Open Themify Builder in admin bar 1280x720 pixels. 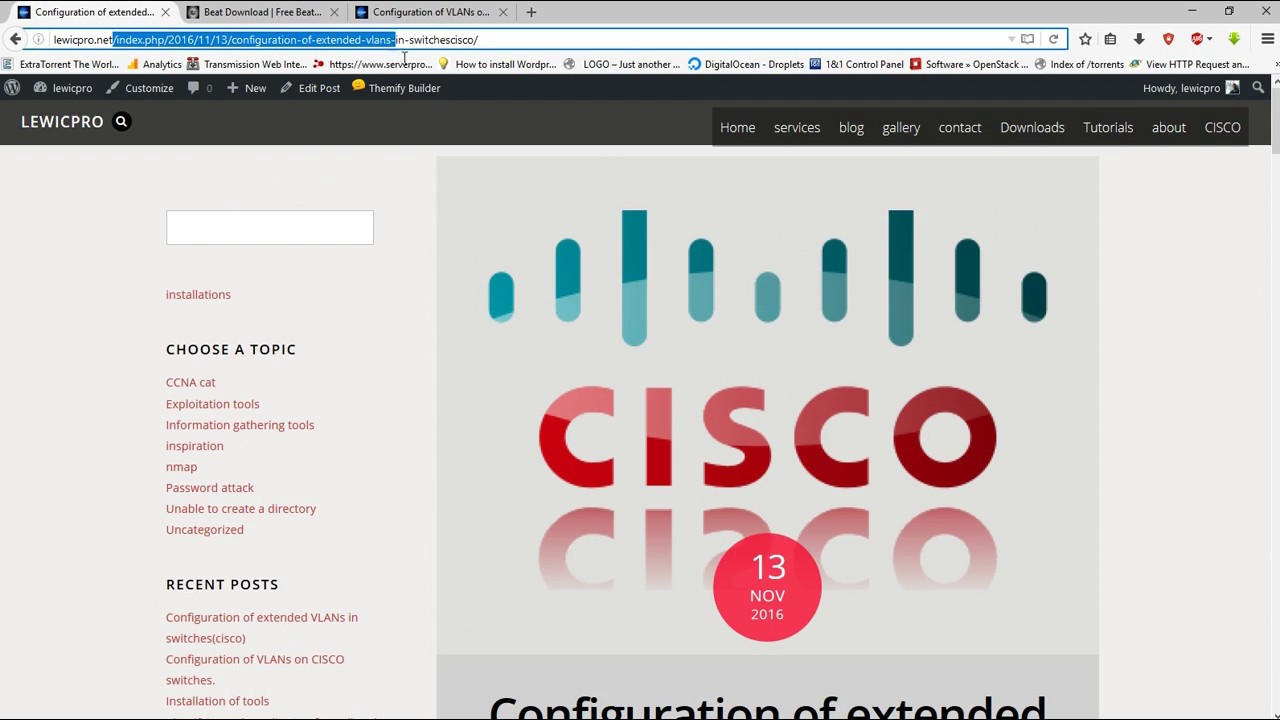[x=396, y=88]
